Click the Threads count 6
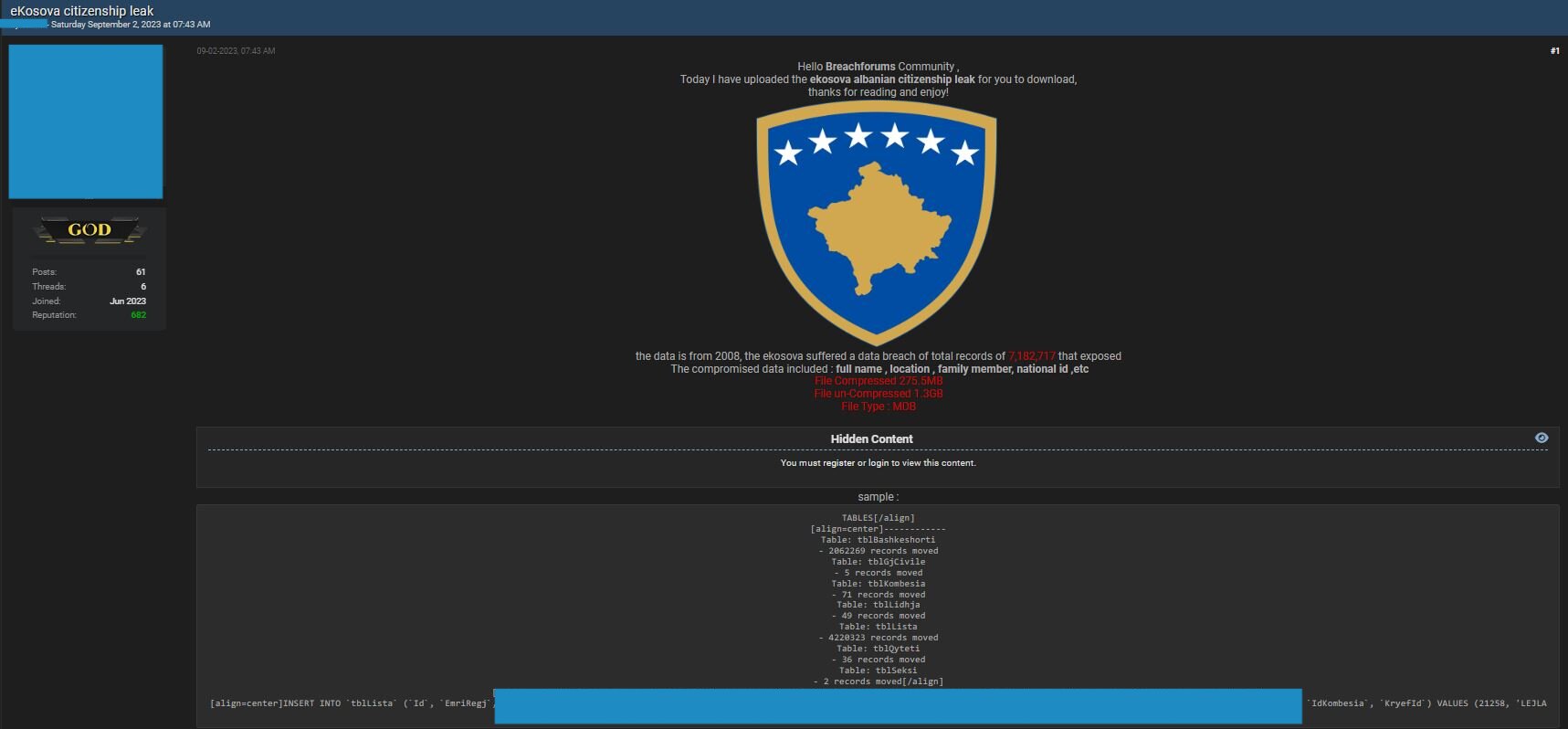The height and width of the screenshot is (729, 1568). 143,287
